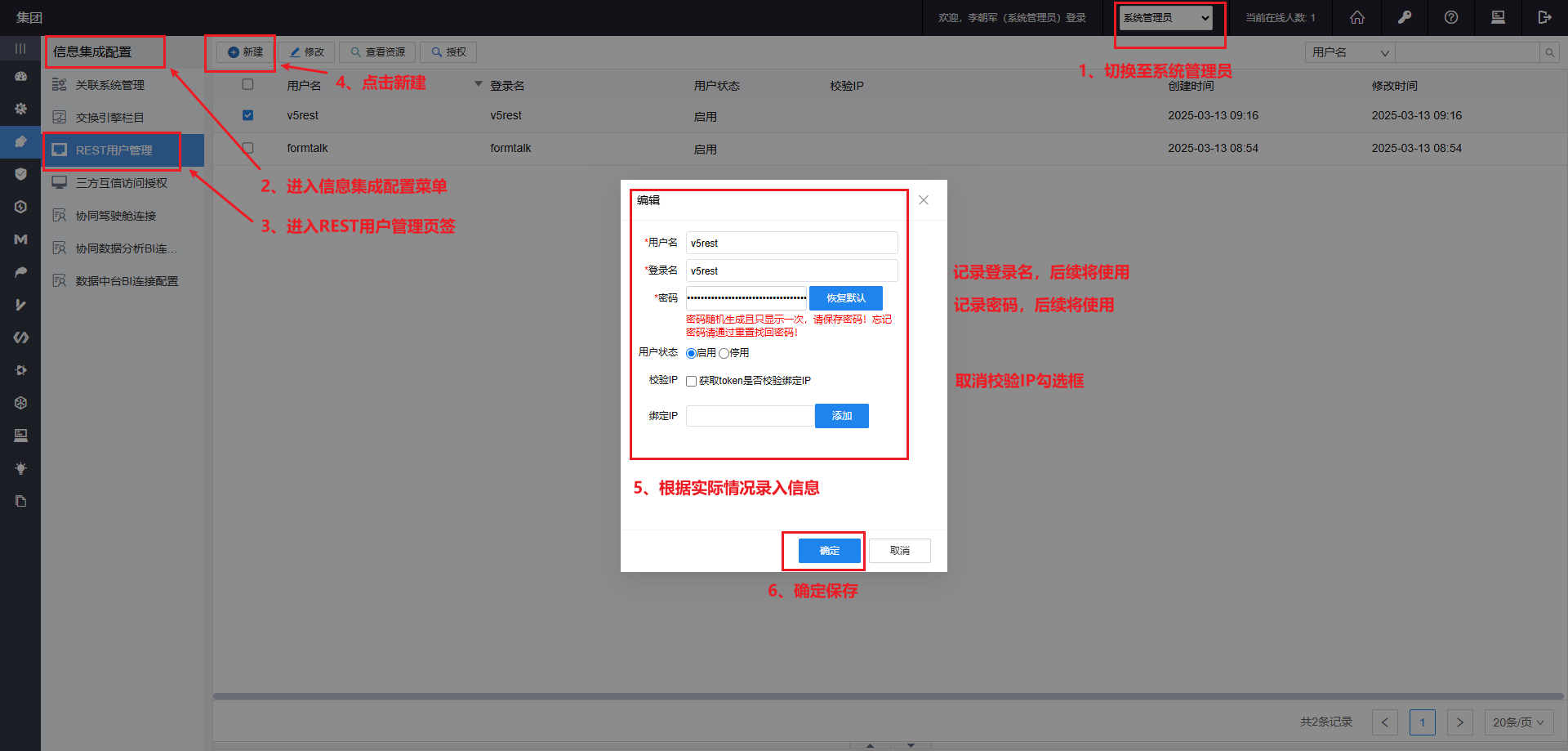The height and width of the screenshot is (751, 1568).
Task: Click the 修改 toolbar button
Action: [306, 52]
